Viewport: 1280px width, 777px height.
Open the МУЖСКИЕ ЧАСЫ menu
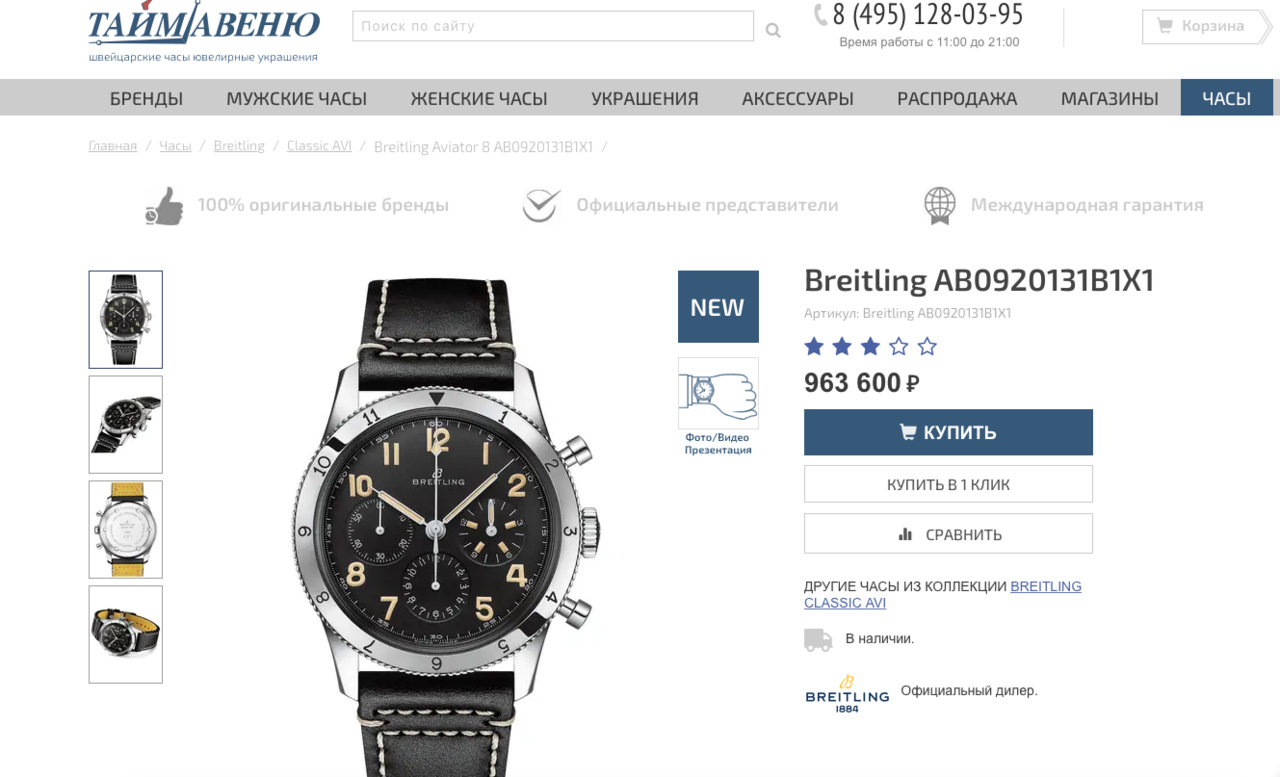coord(296,98)
